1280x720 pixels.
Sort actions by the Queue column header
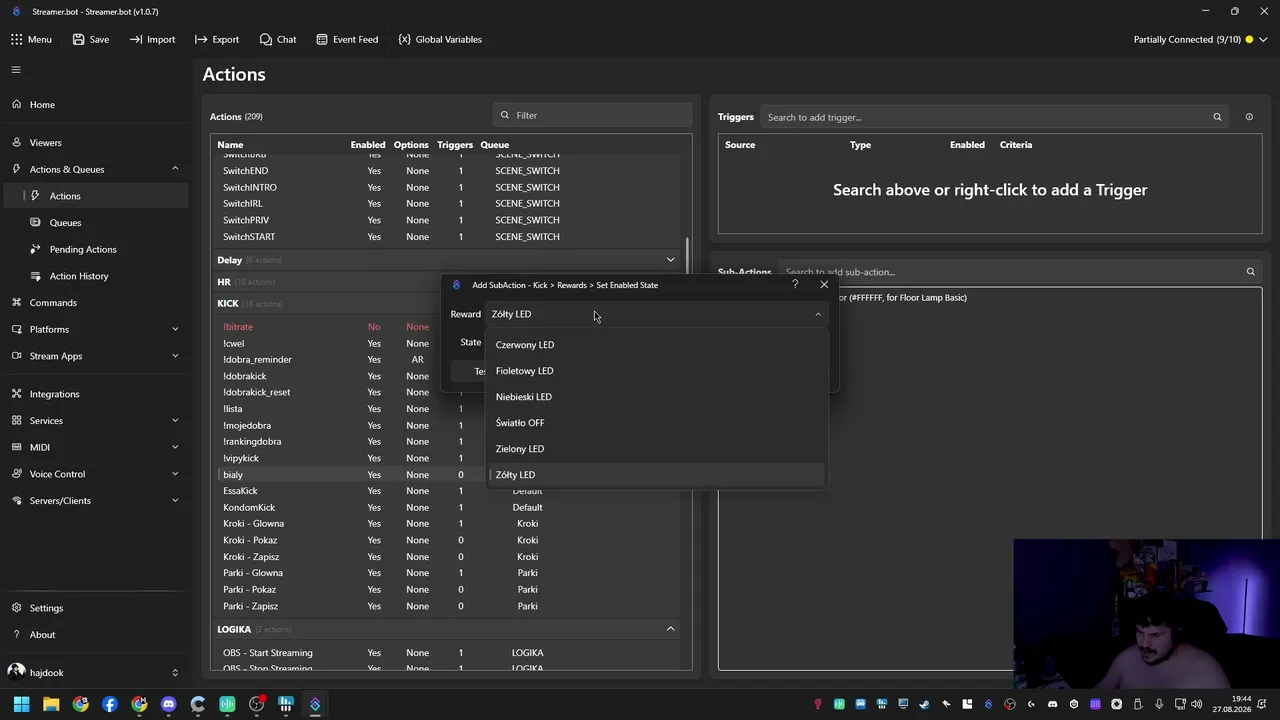coord(494,145)
